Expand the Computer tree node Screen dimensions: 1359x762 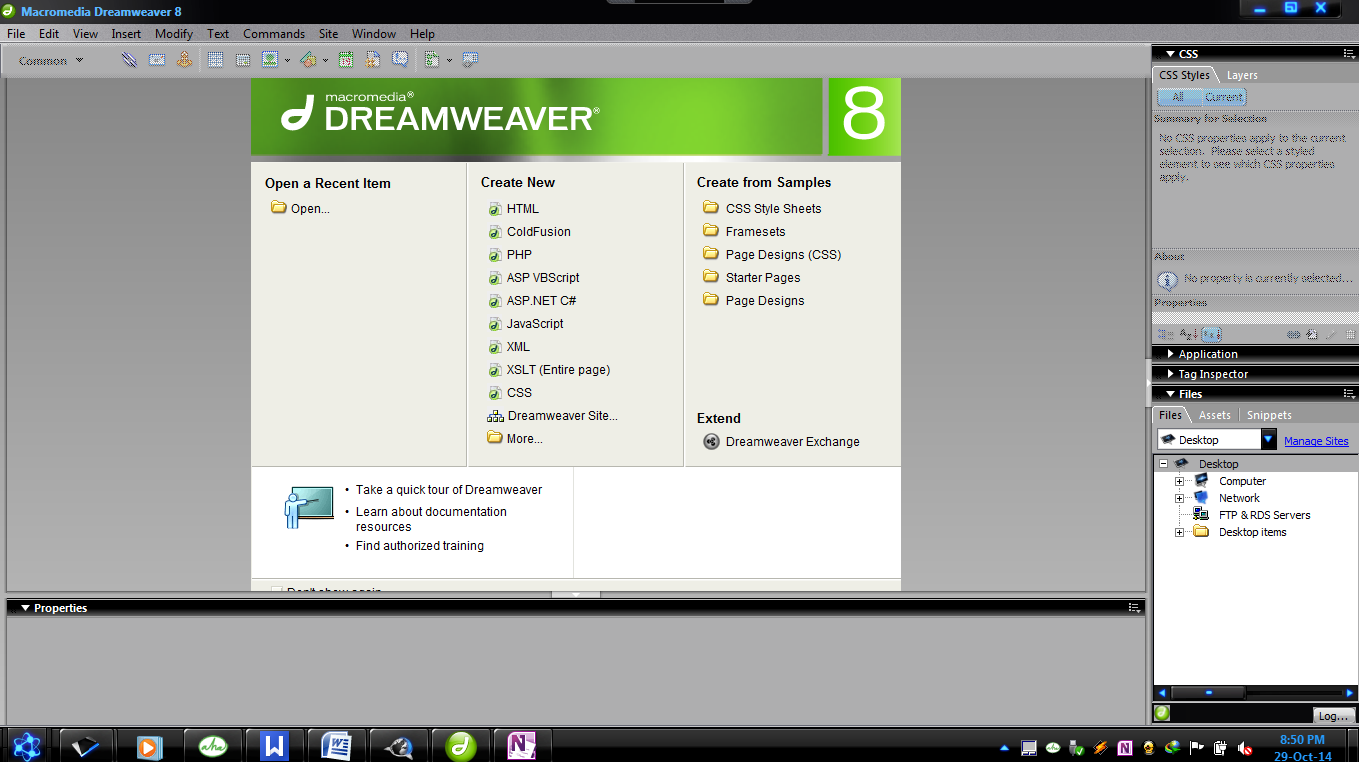(x=1179, y=481)
